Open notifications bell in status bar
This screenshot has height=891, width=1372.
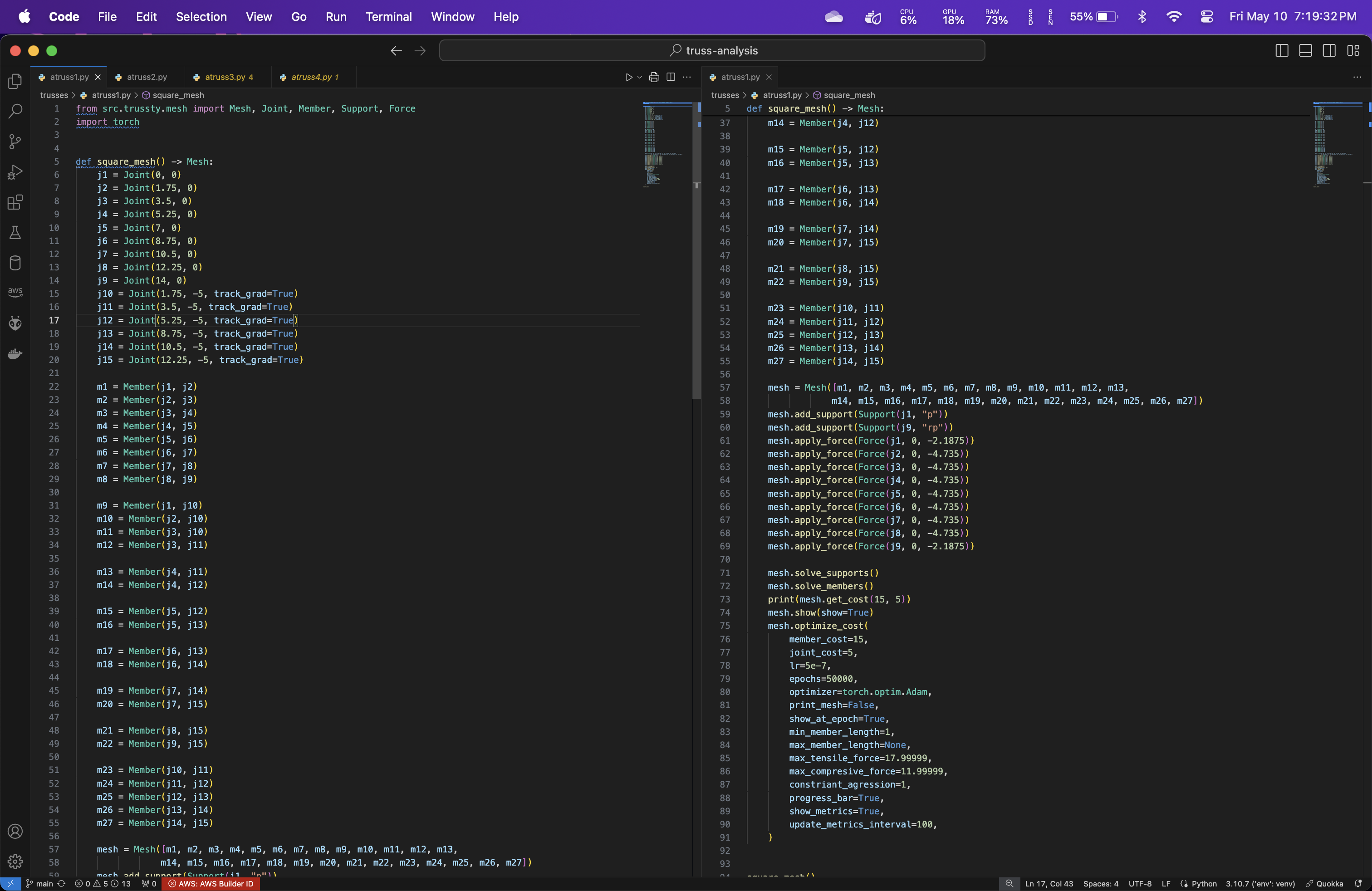(1358, 883)
